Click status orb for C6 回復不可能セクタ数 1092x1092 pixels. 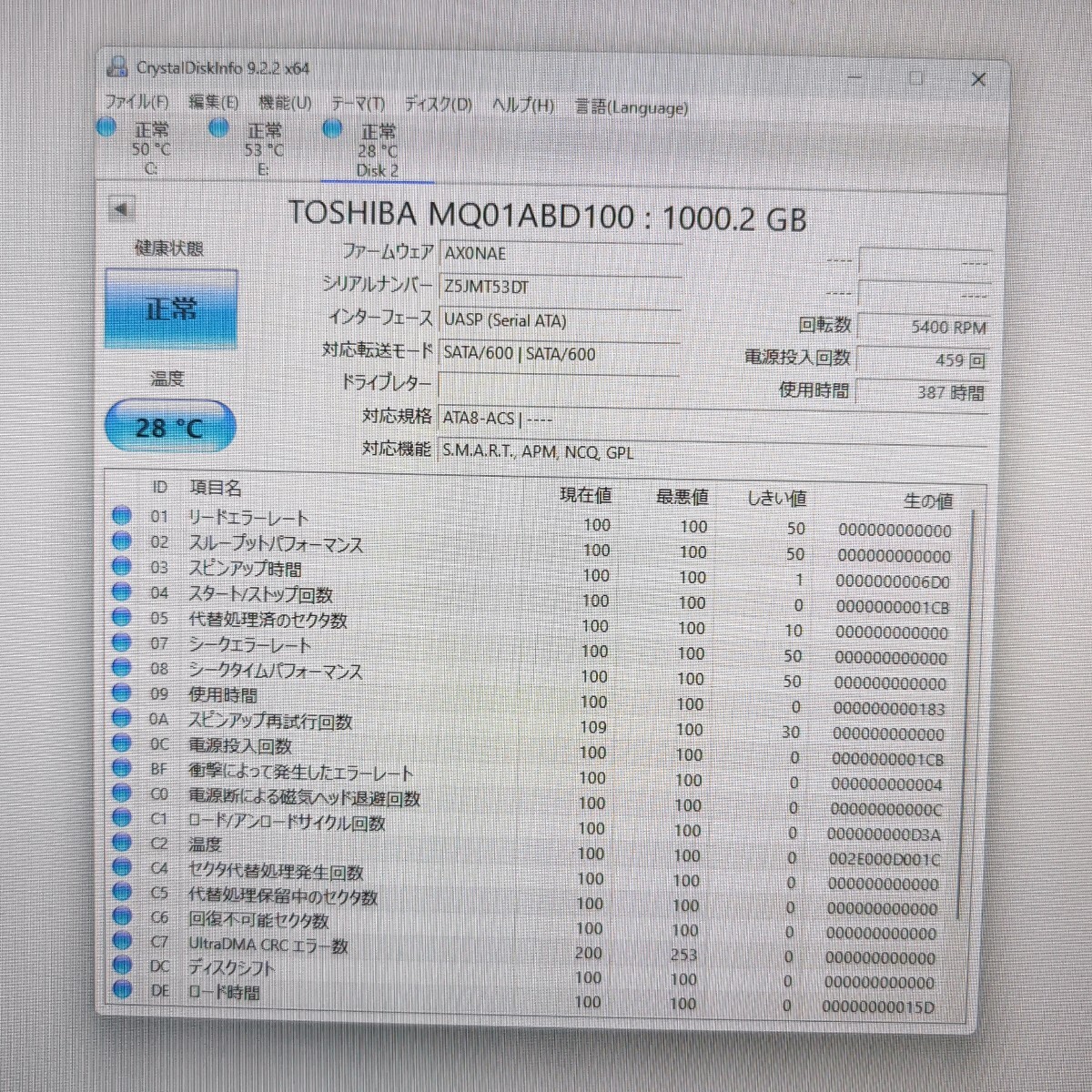point(121,916)
